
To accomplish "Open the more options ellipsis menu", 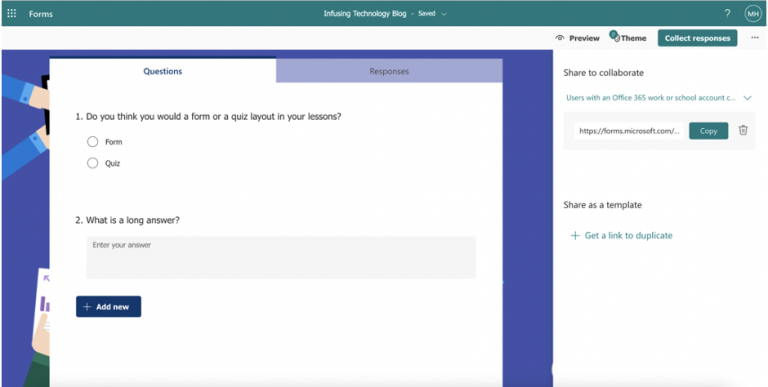I will point(755,38).
